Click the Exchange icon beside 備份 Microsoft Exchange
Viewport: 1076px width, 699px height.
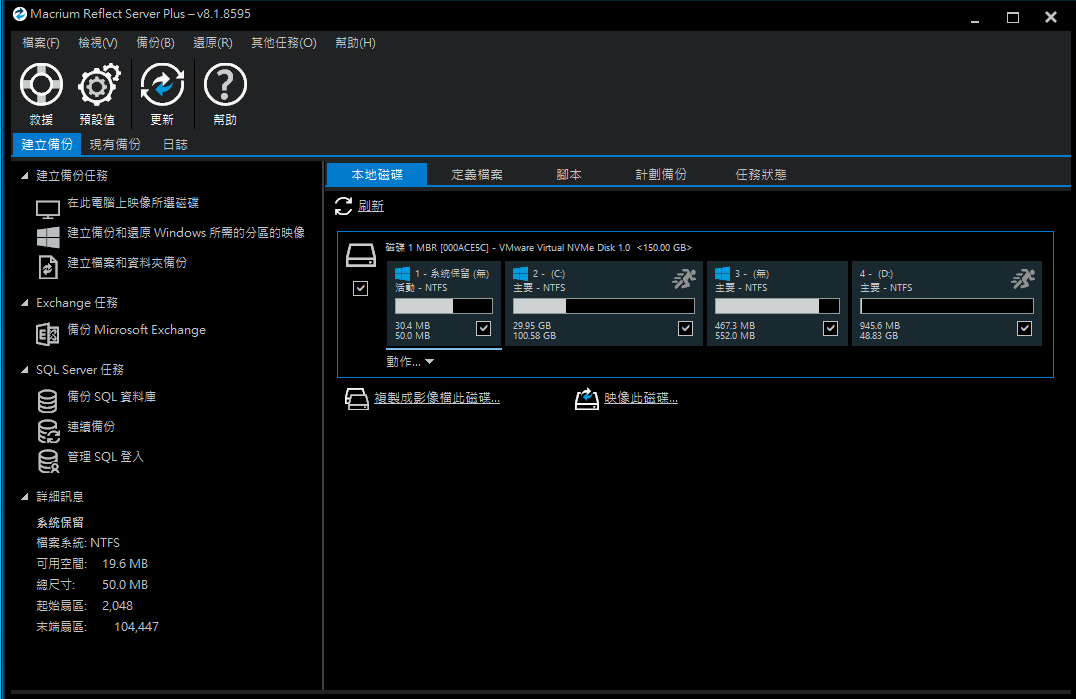point(47,334)
